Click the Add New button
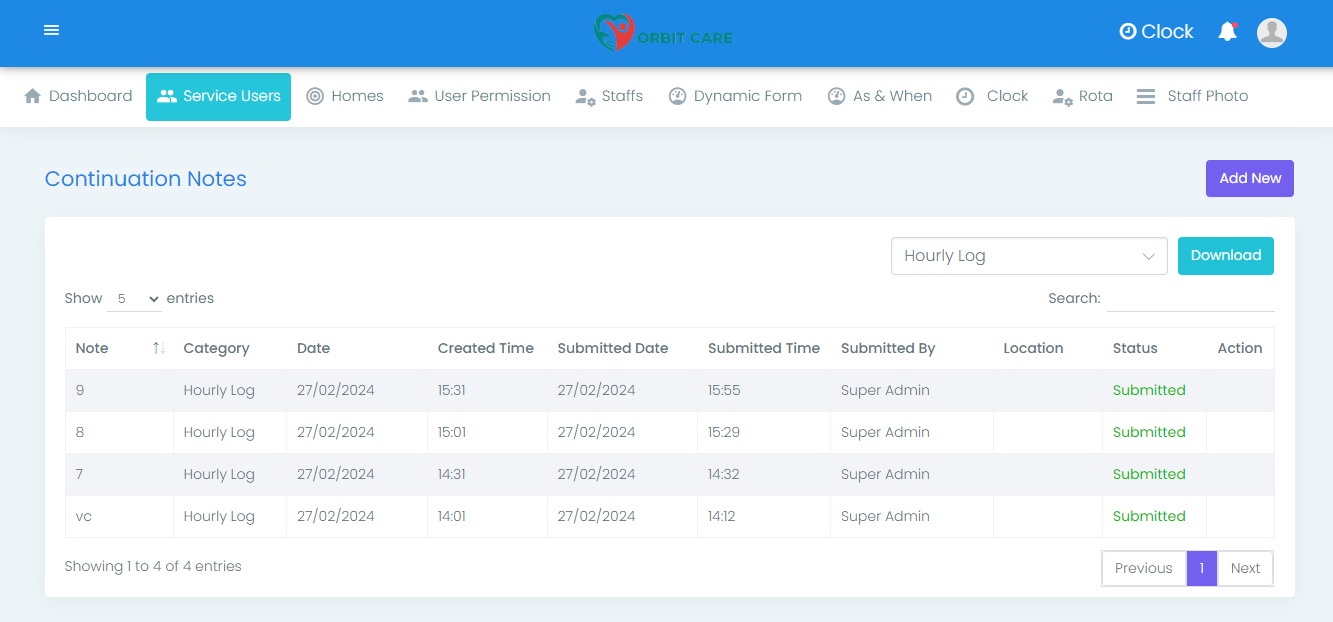Viewport: 1333px width, 622px height. coord(1249,178)
